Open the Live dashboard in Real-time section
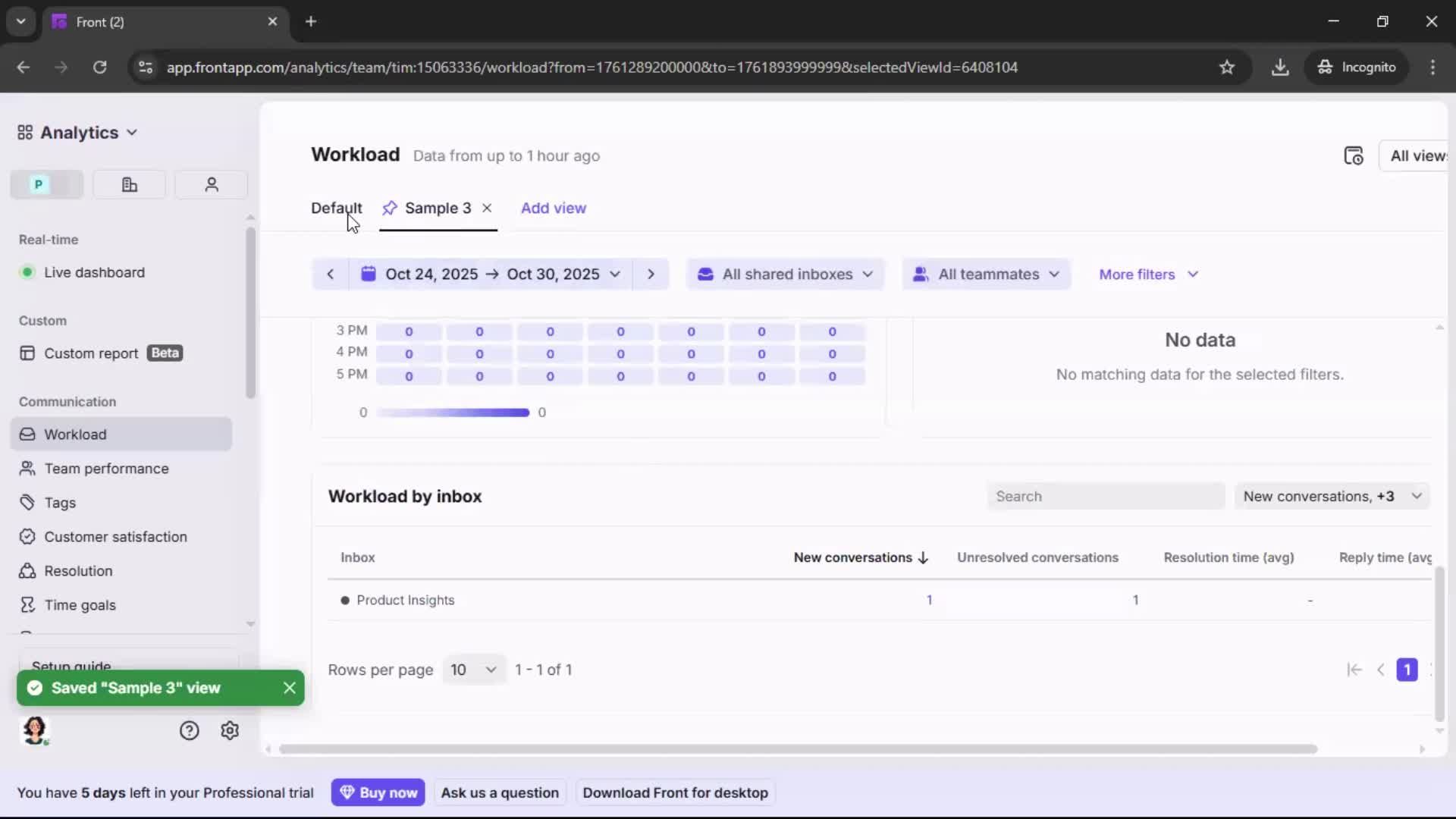This screenshot has height=819, width=1456. click(x=95, y=272)
